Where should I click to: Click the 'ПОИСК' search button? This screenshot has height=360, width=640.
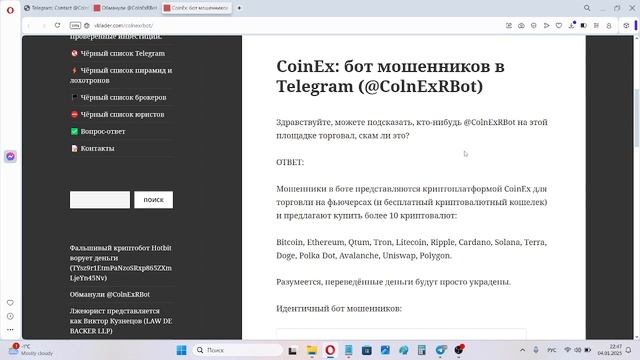[153, 200]
